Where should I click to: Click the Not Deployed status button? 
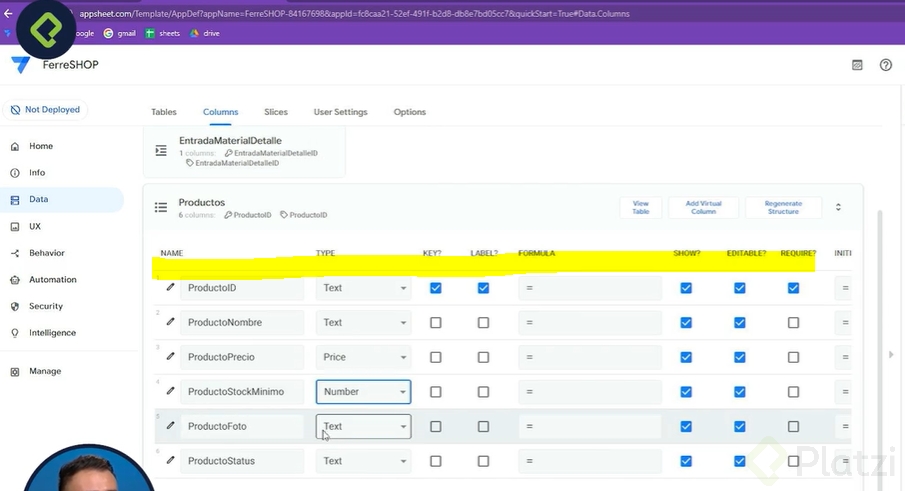(x=46, y=110)
